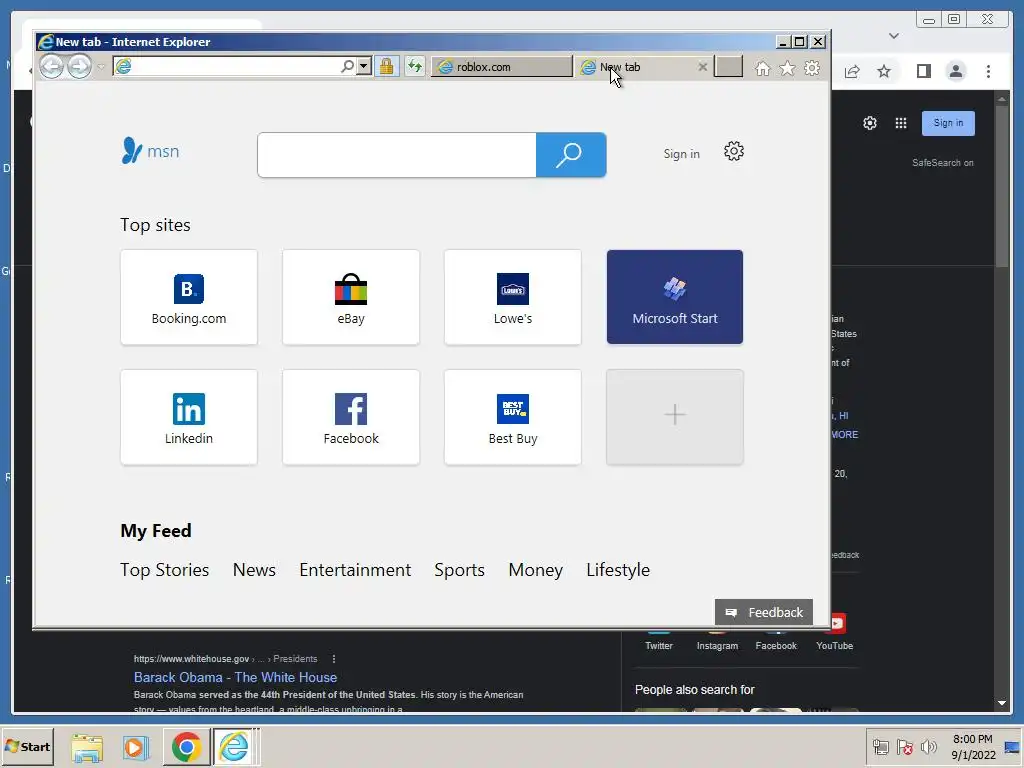Click the IE Home icon
This screenshot has width=1024, height=768.
(762, 68)
